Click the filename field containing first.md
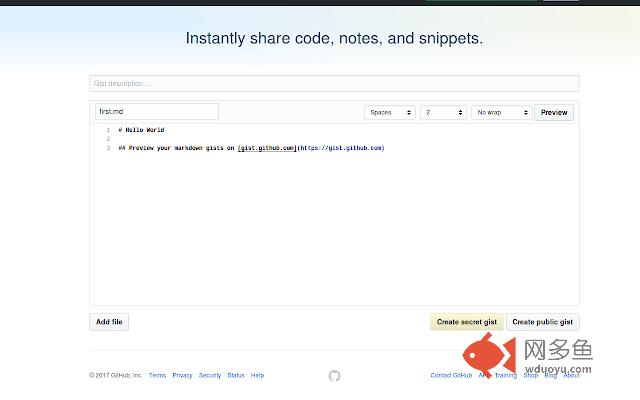 (156, 112)
